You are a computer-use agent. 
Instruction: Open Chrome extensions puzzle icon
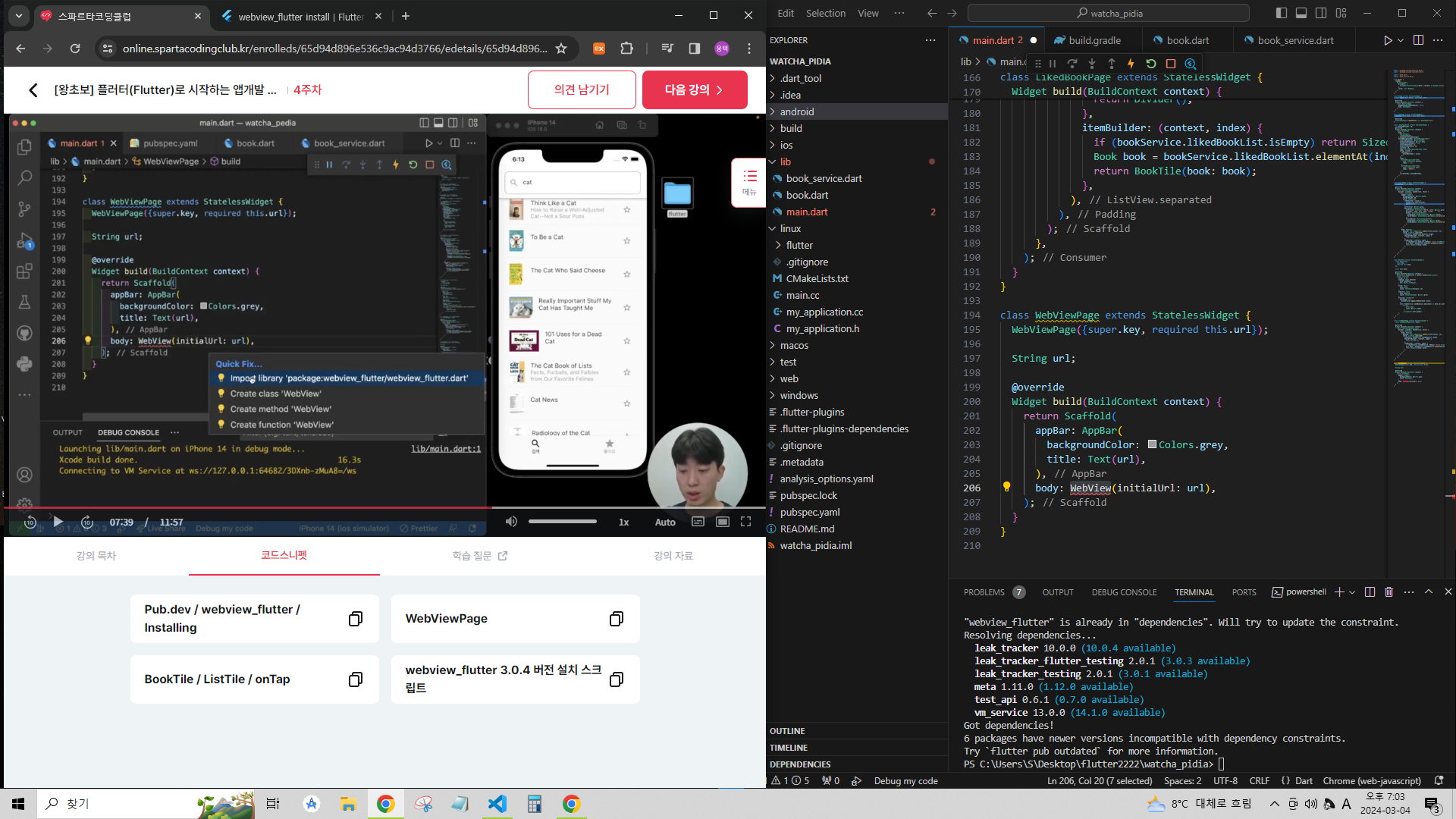(x=626, y=49)
